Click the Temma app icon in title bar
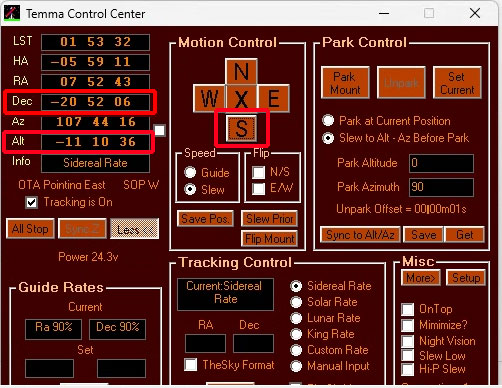 tap(12, 13)
